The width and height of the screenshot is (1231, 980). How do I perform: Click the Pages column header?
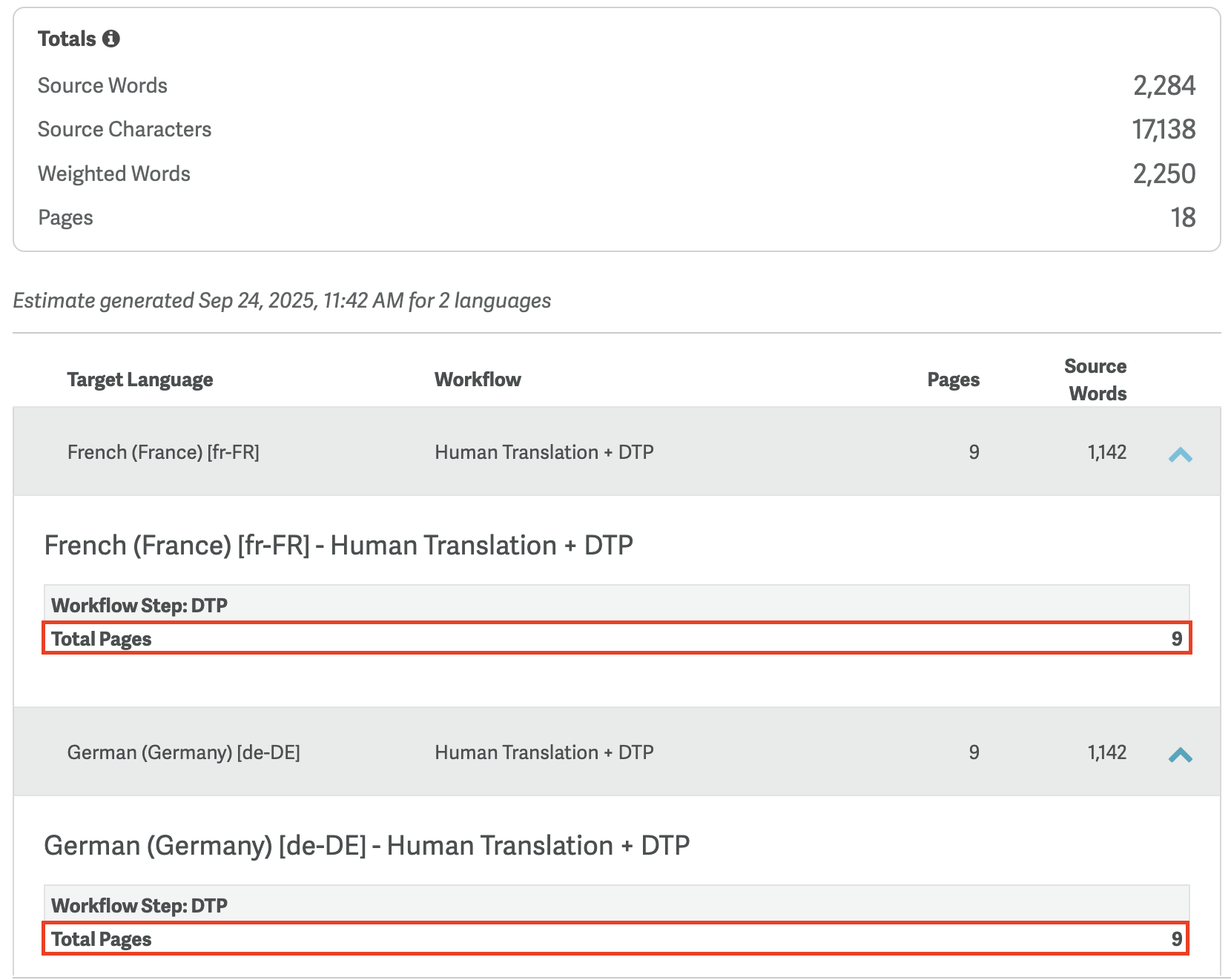point(953,380)
